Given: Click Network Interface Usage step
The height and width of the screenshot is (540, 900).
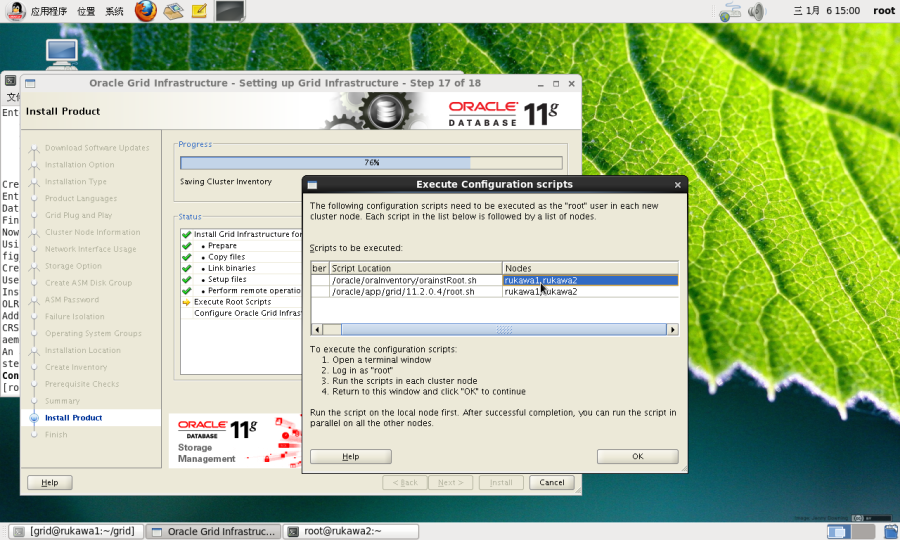Looking at the screenshot, I should coord(90,249).
